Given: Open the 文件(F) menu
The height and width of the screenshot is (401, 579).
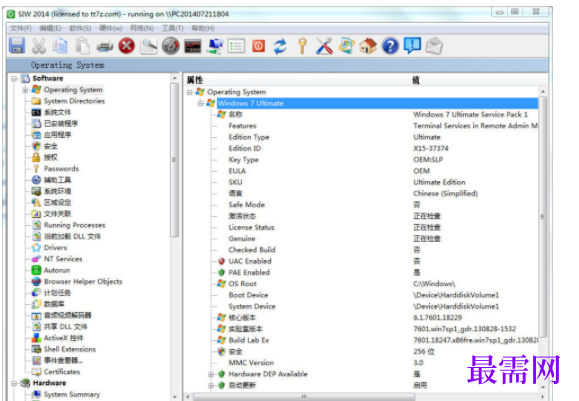Looking at the screenshot, I should [x=21, y=28].
